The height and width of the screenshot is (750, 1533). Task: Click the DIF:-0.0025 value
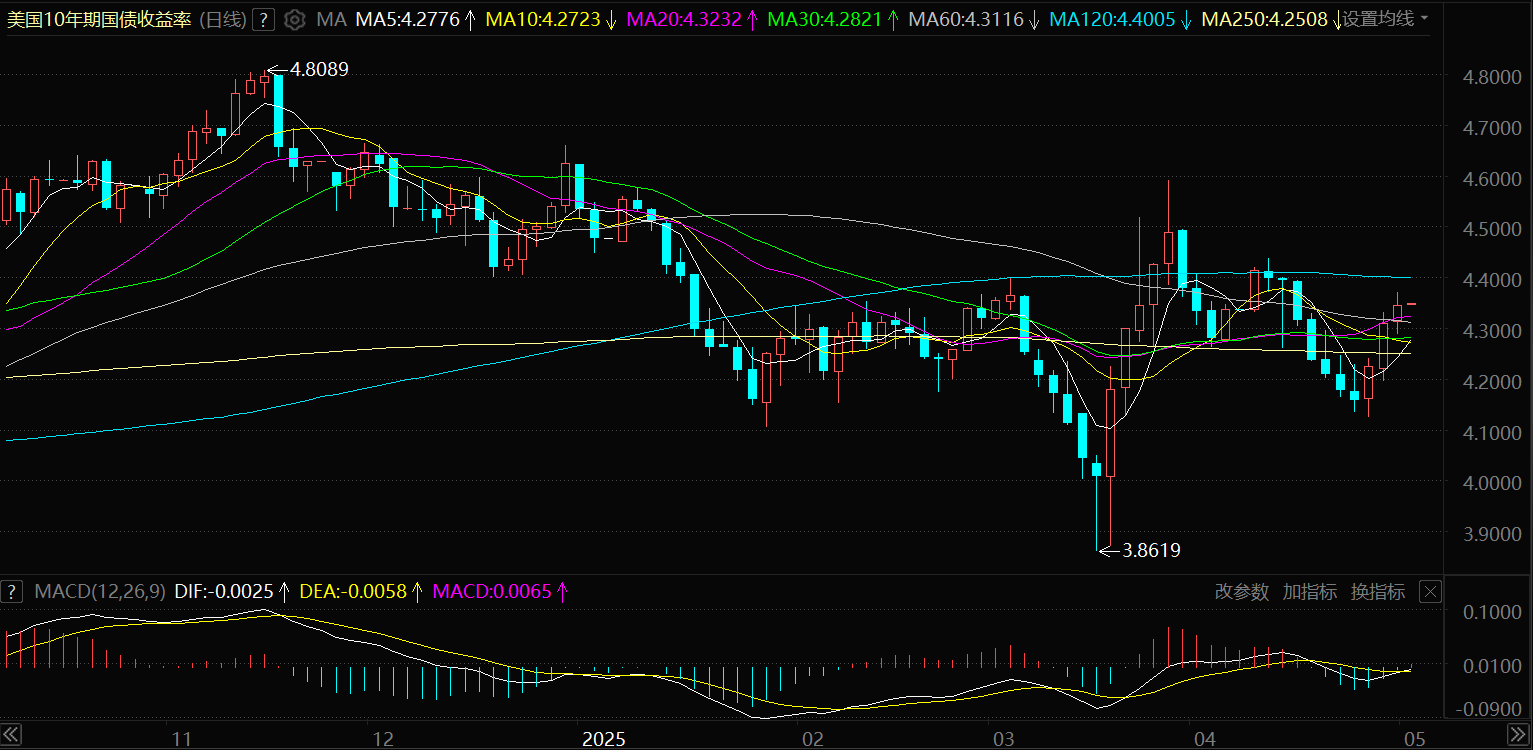(225, 591)
